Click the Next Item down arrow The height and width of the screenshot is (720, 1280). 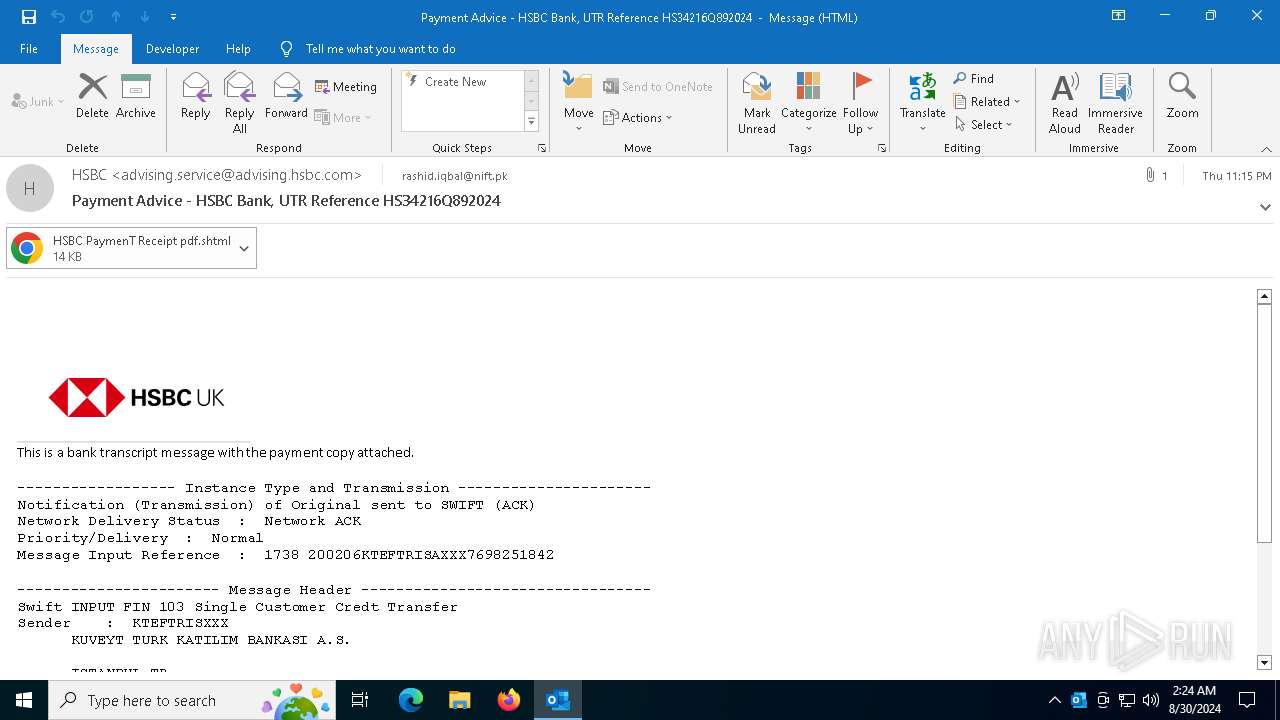pos(145,17)
